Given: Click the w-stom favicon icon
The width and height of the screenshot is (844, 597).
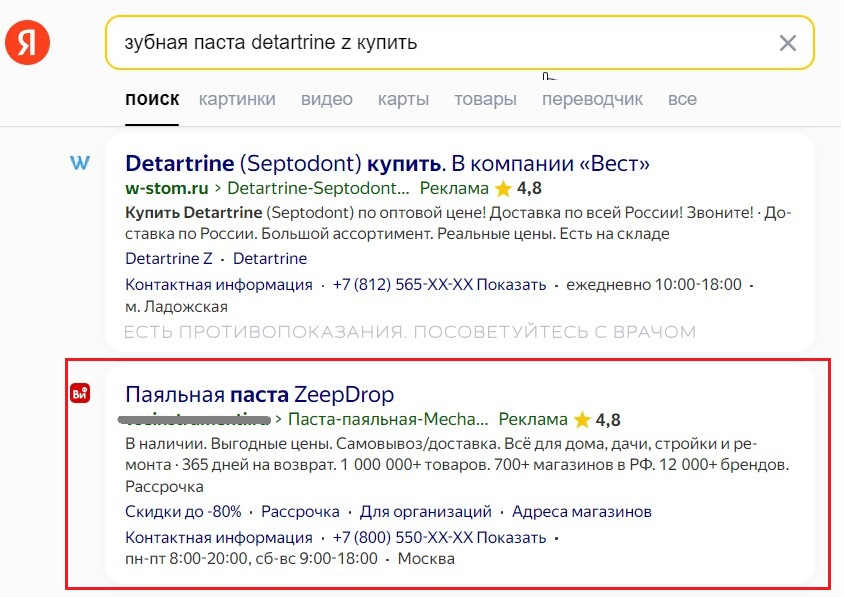Looking at the screenshot, I should 80,163.
